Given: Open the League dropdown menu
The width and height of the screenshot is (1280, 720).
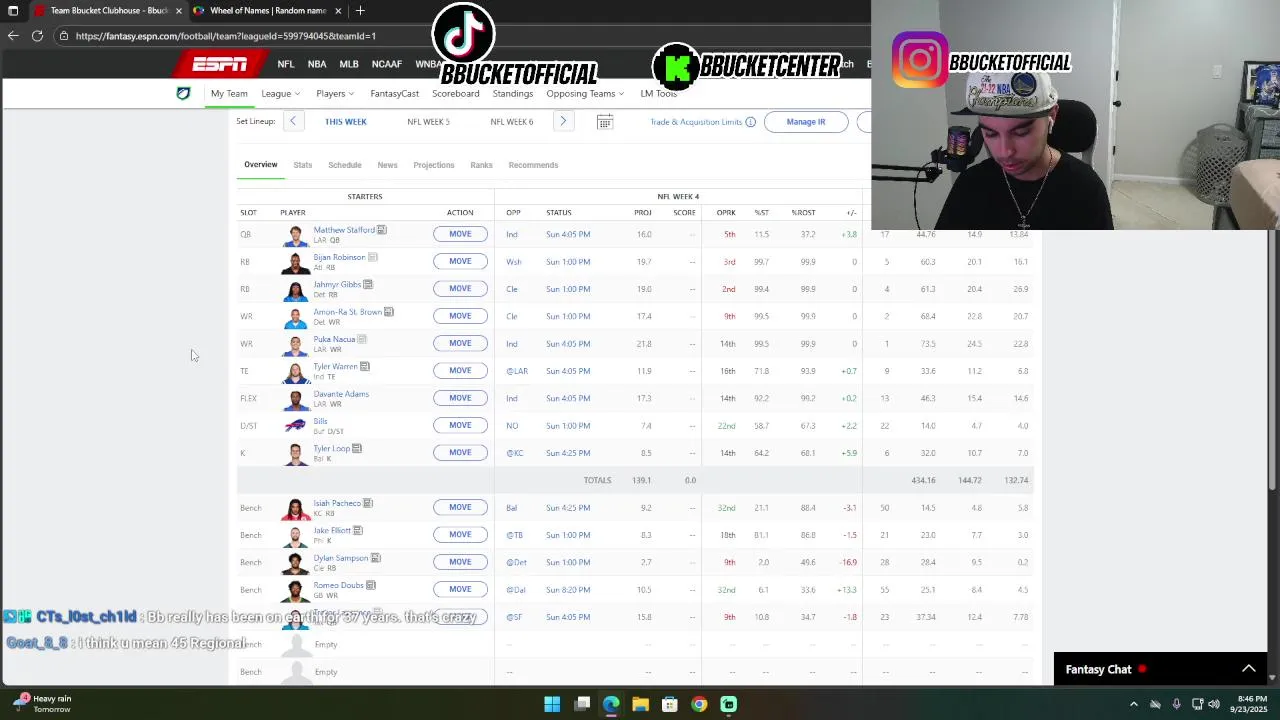Looking at the screenshot, I should 280,93.
